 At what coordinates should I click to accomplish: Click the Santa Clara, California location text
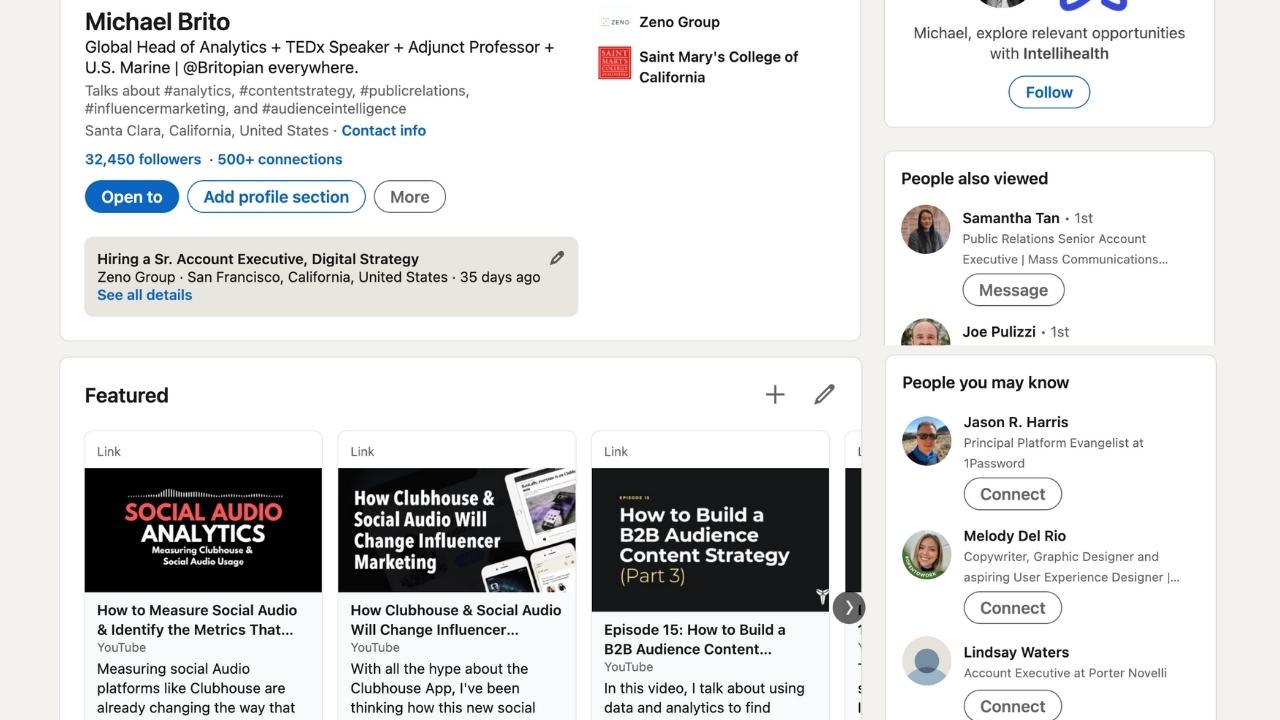[x=207, y=131]
